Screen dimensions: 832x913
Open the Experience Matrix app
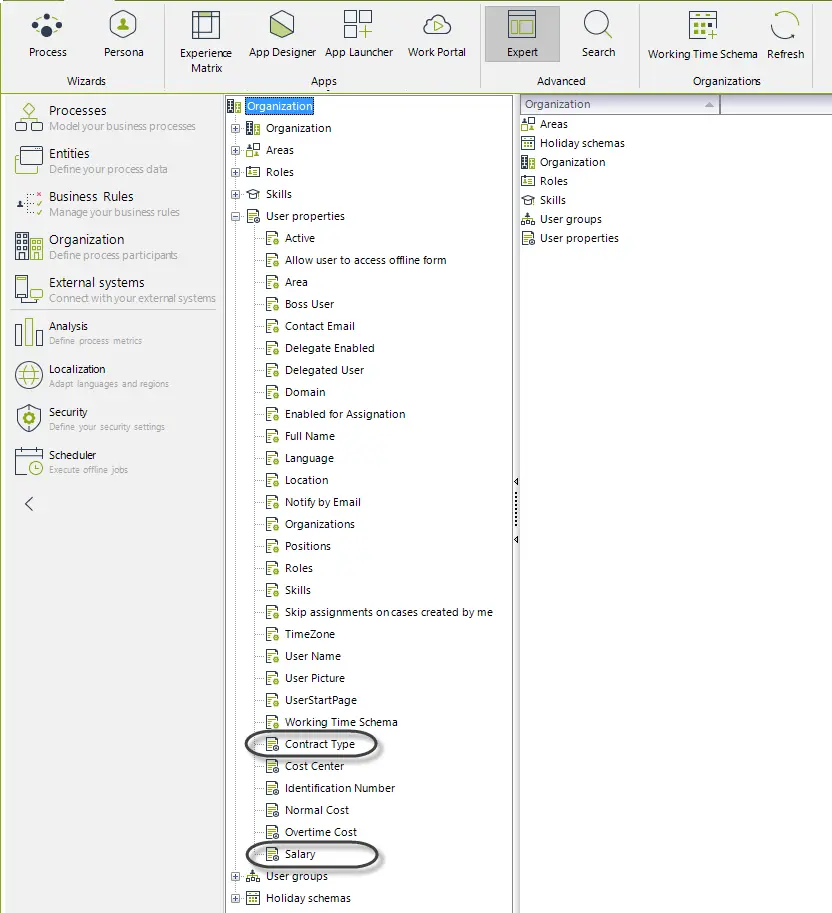click(206, 42)
